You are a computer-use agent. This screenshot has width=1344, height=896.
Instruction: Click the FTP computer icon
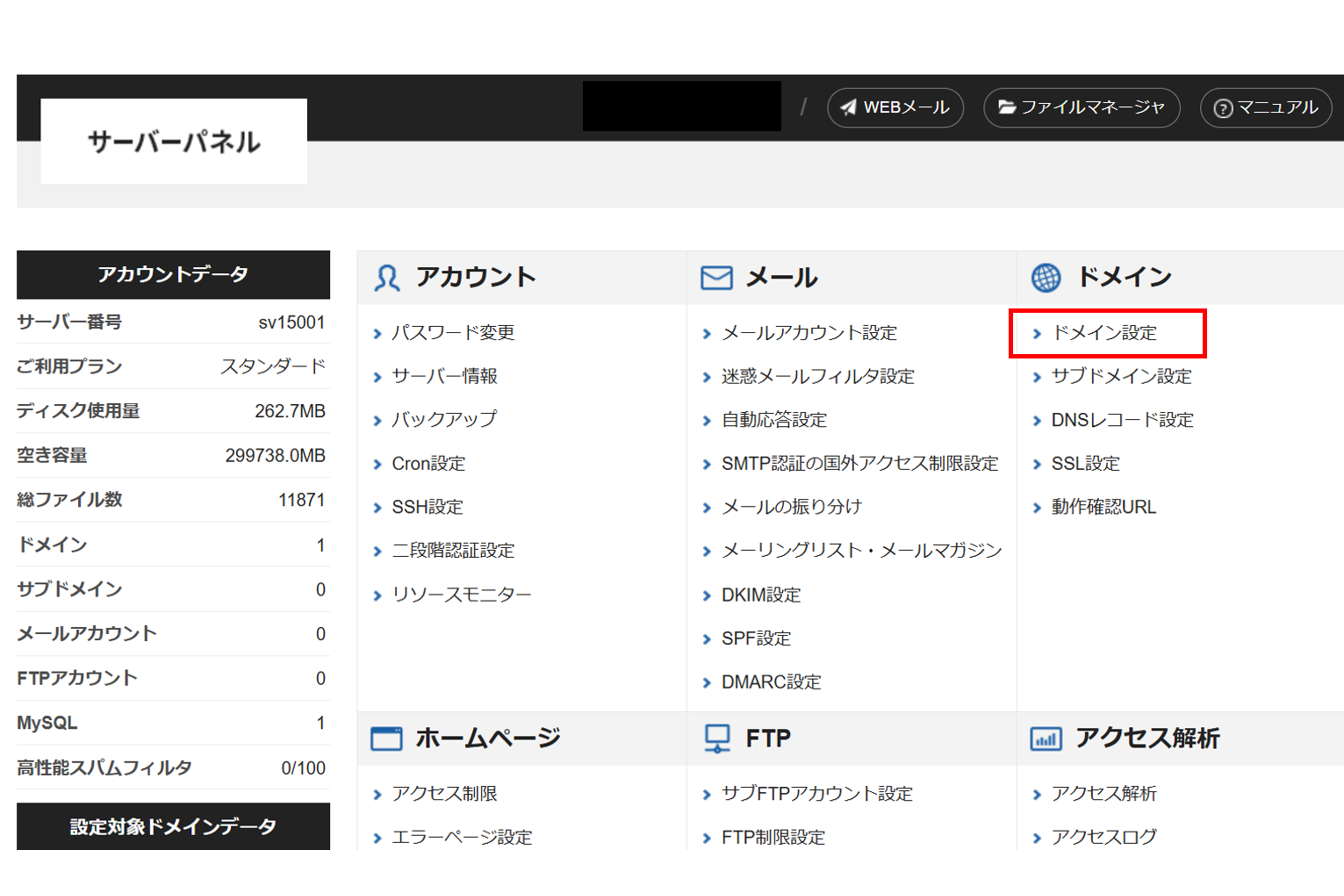click(717, 739)
